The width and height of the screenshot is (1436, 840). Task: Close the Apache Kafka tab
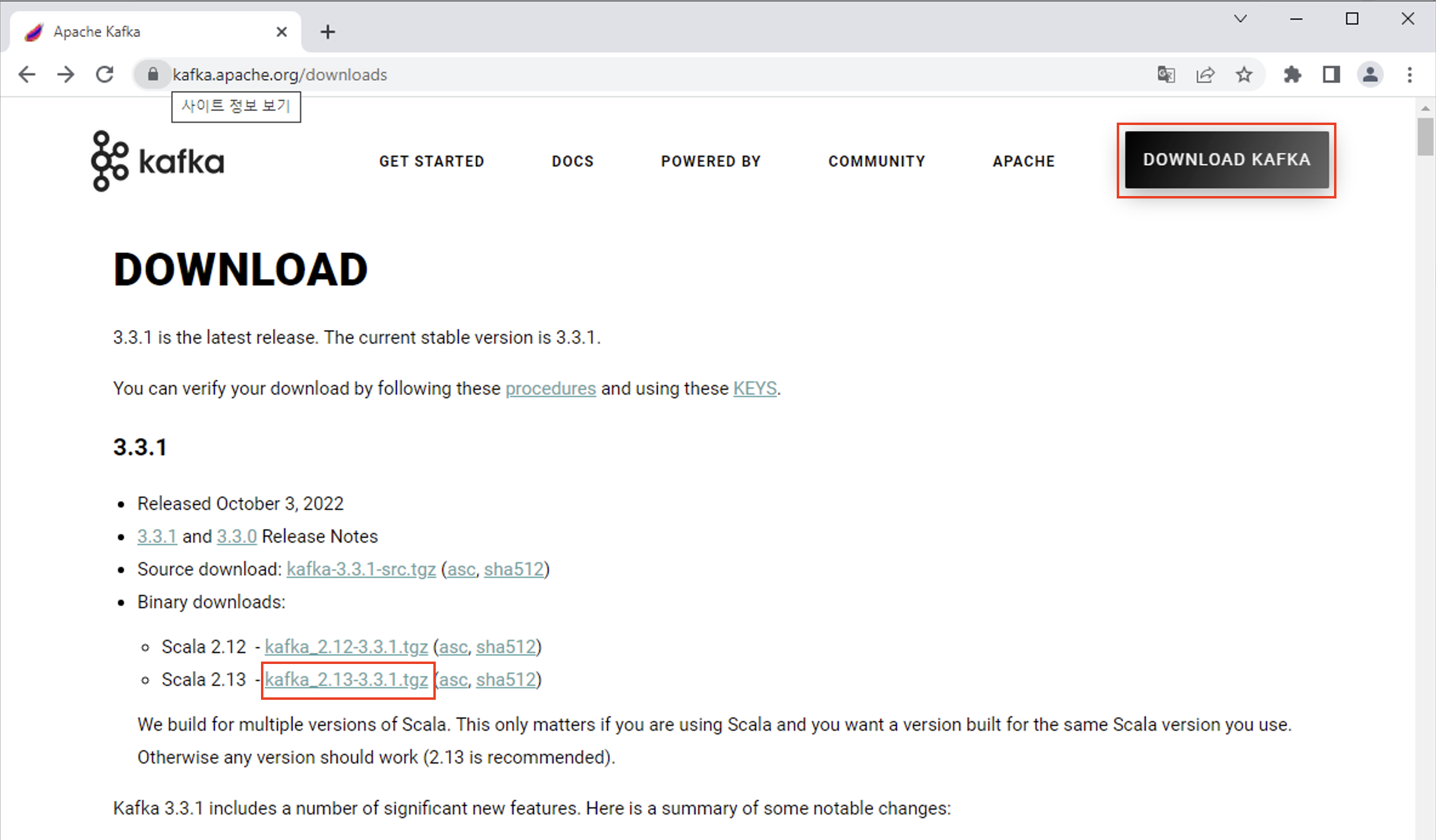pyautogui.click(x=282, y=32)
